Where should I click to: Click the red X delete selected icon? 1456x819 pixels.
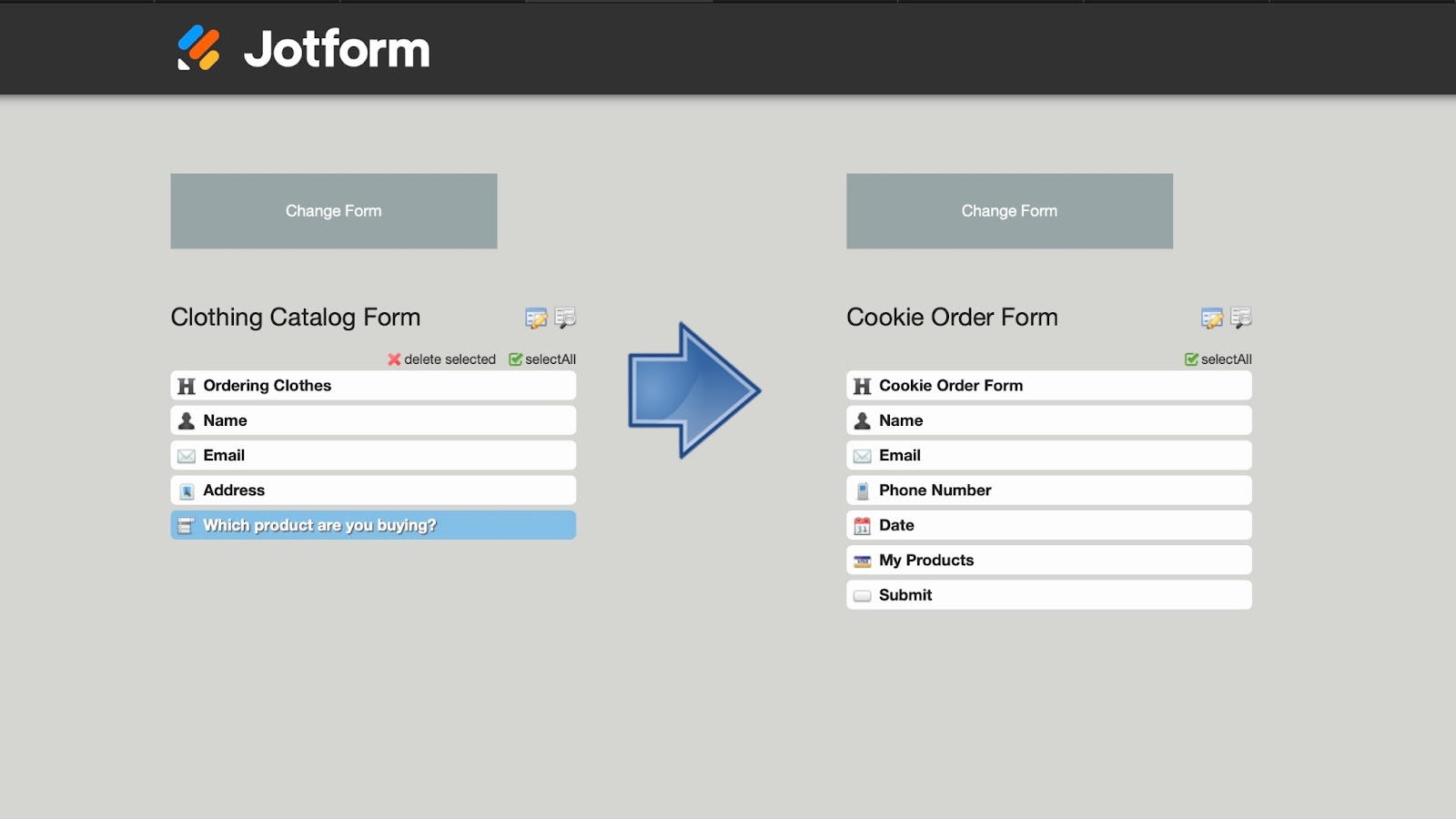click(x=394, y=359)
